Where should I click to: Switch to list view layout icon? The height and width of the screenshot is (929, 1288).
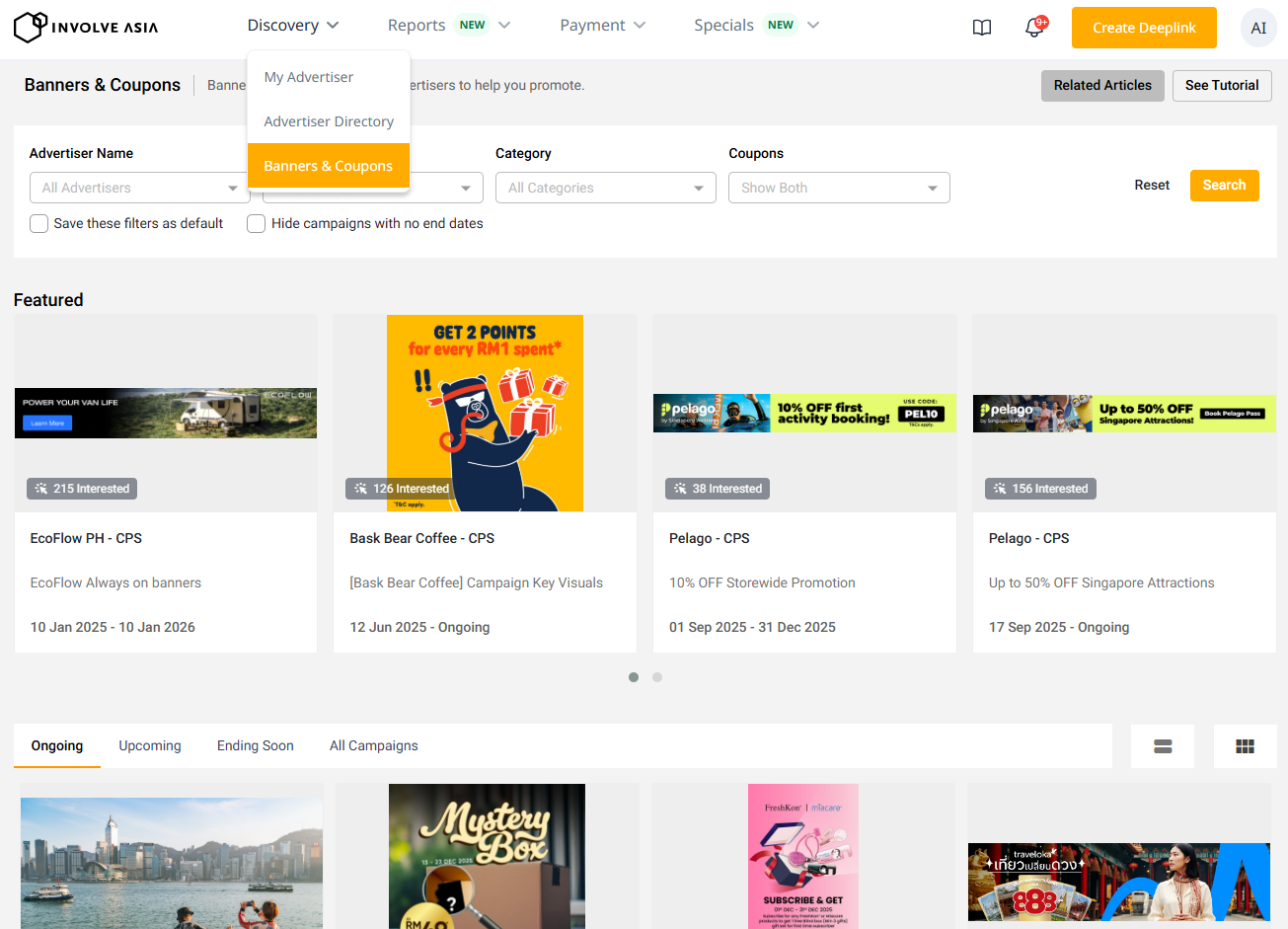click(x=1163, y=746)
